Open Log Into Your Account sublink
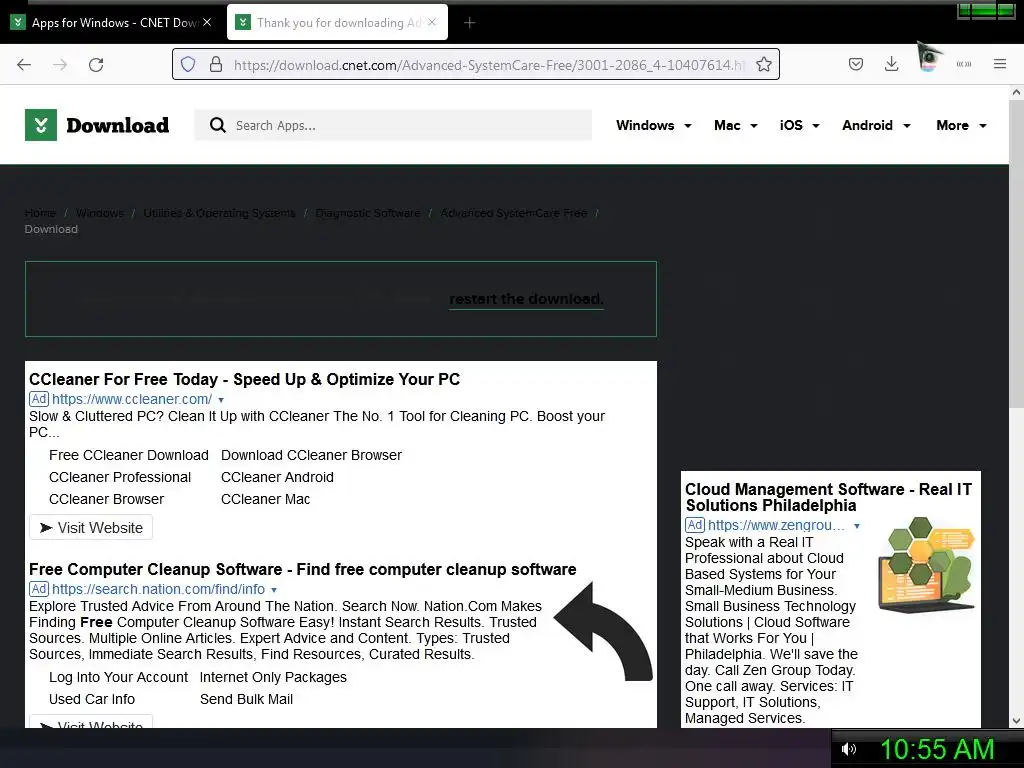This screenshot has height=768, width=1024. [118, 677]
